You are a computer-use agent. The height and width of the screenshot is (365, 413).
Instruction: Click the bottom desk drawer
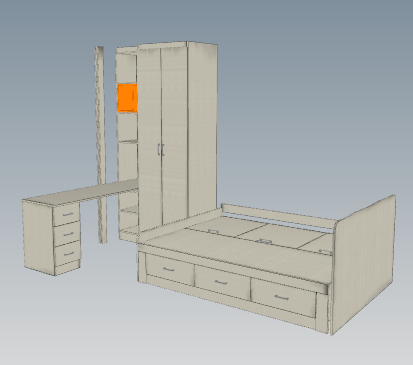[68, 253]
